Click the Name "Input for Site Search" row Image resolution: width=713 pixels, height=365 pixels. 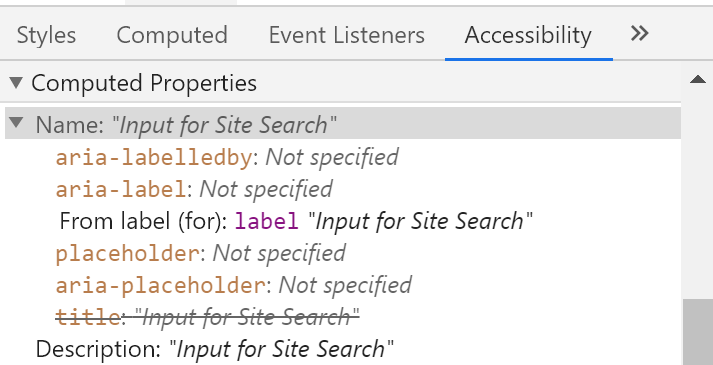click(343, 123)
